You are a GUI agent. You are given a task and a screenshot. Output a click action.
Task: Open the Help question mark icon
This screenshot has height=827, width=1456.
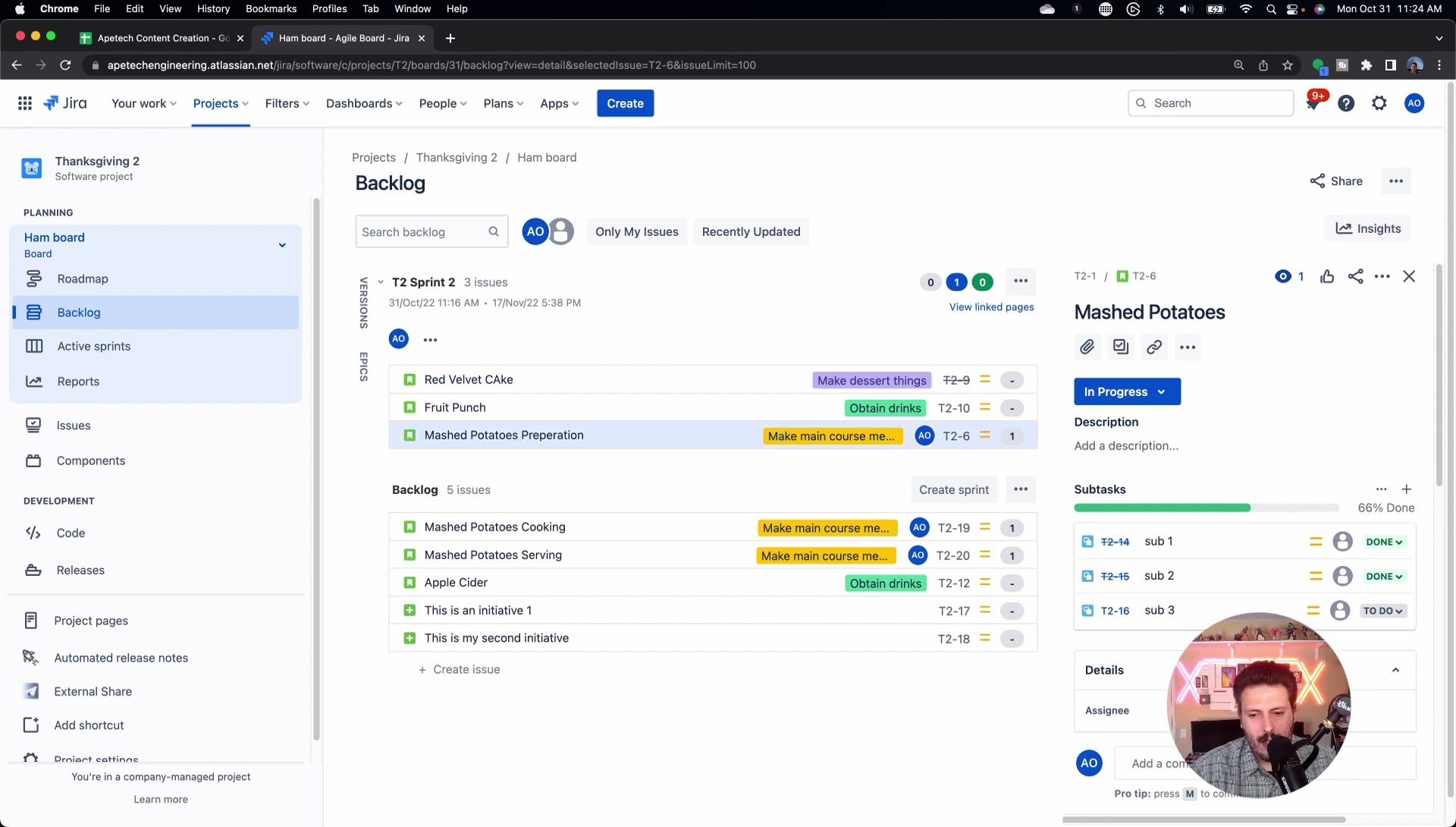point(1346,103)
